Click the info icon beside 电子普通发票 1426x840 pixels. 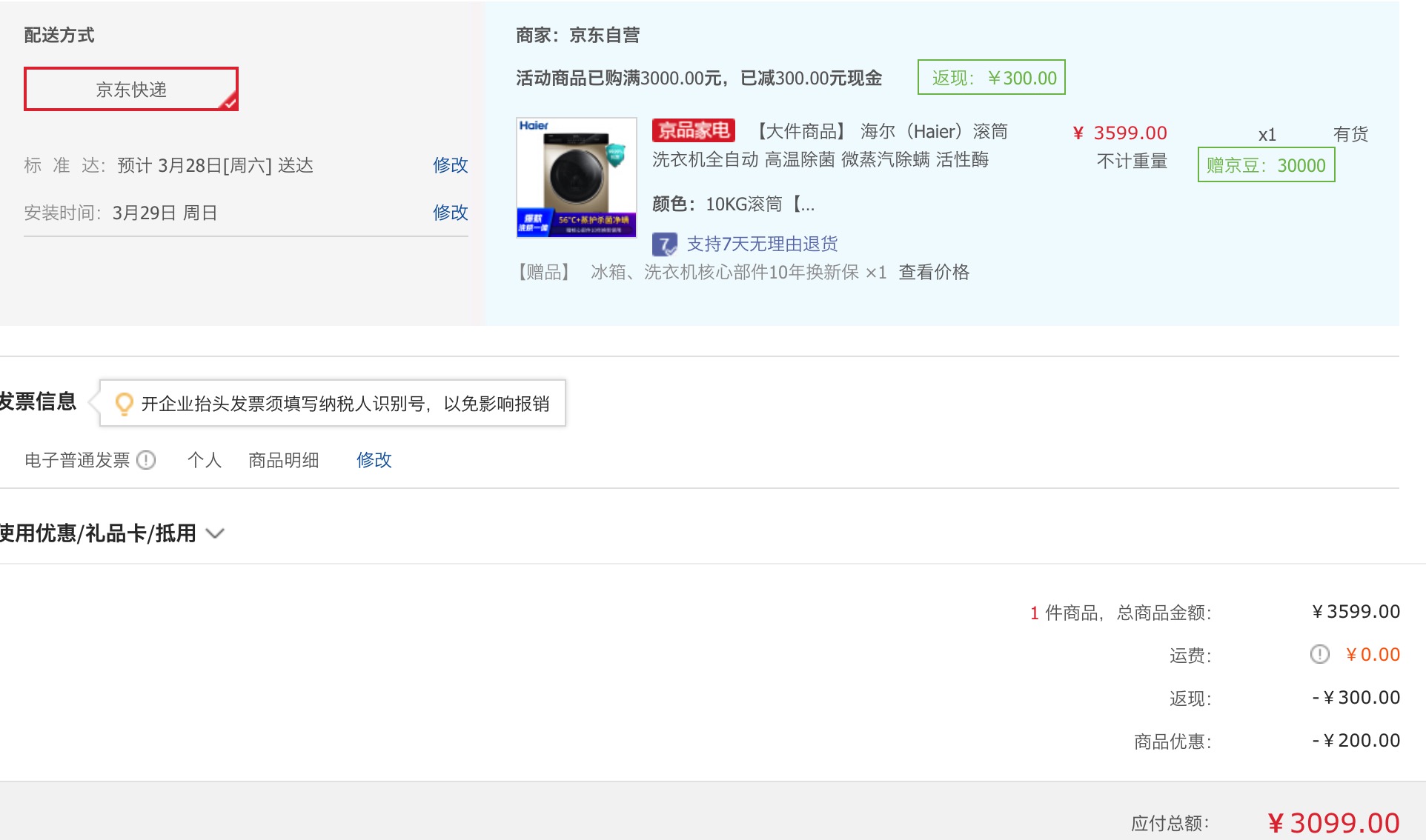[x=146, y=460]
